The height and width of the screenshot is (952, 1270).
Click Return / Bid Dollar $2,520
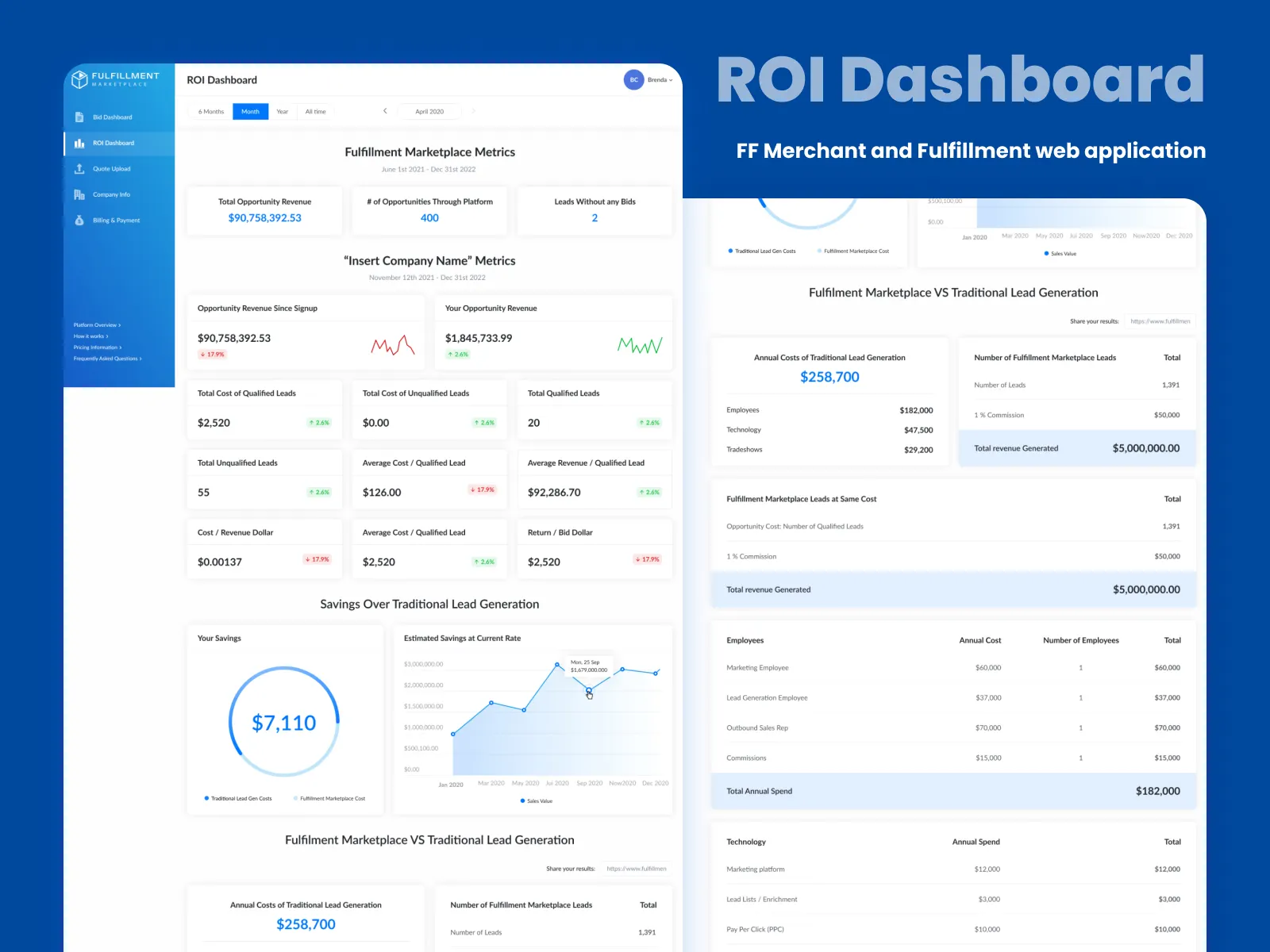pos(544,562)
